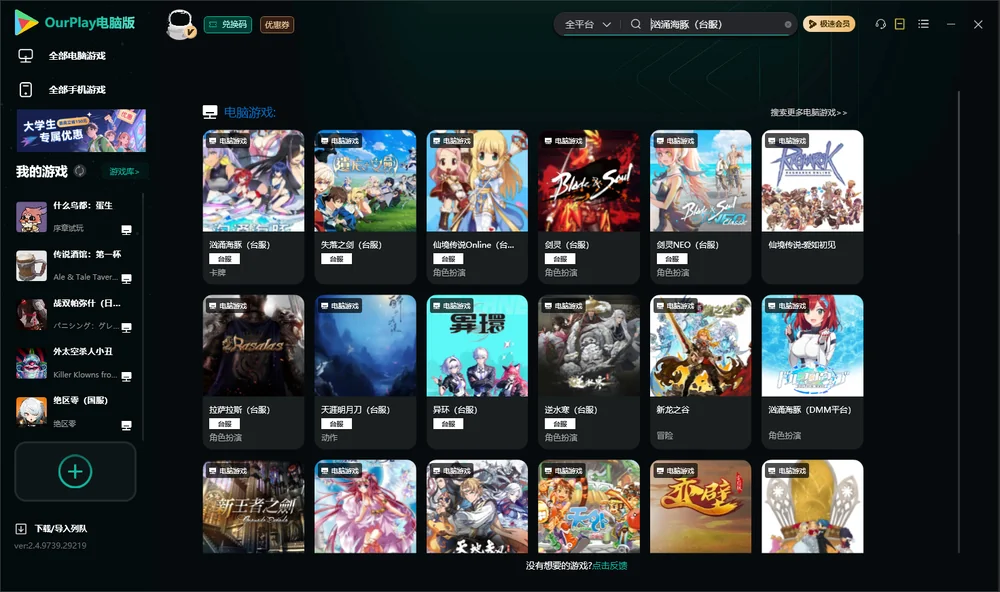Click the 什么鸟都: 蛋生 game icon
This screenshot has height=592, width=1000.
(31, 217)
